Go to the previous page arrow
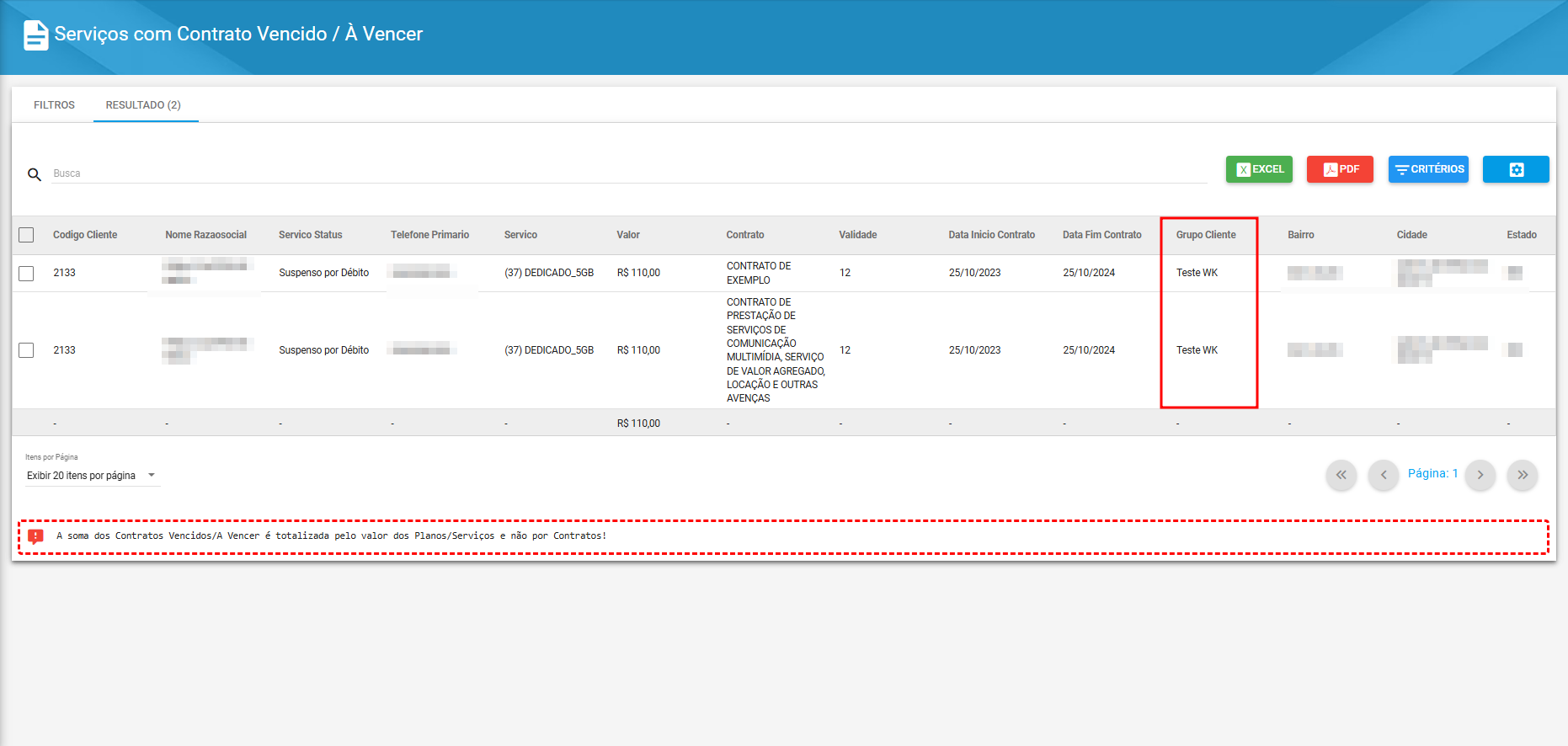 pyautogui.click(x=1384, y=475)
